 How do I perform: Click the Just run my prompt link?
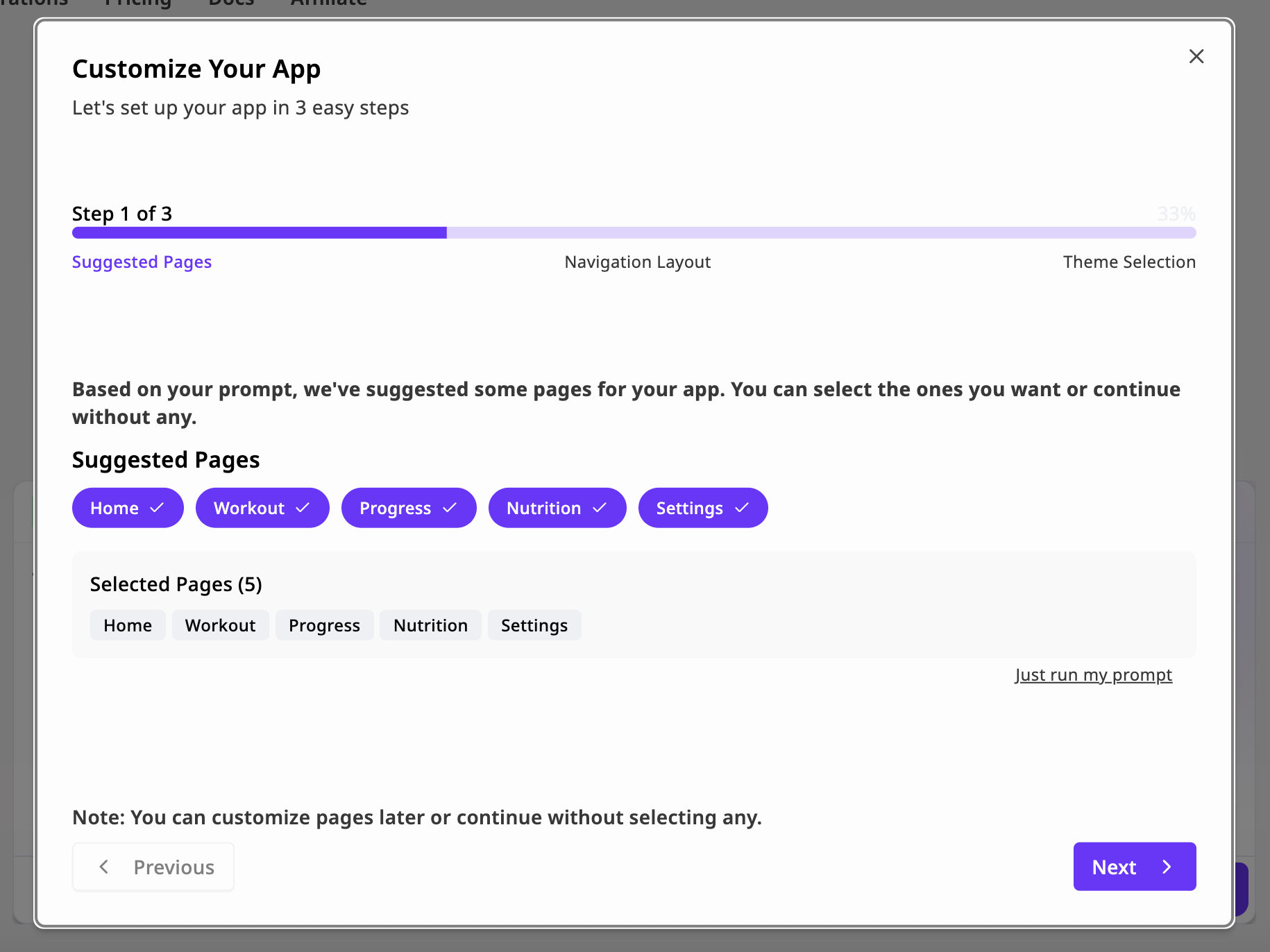(1093, 675)
